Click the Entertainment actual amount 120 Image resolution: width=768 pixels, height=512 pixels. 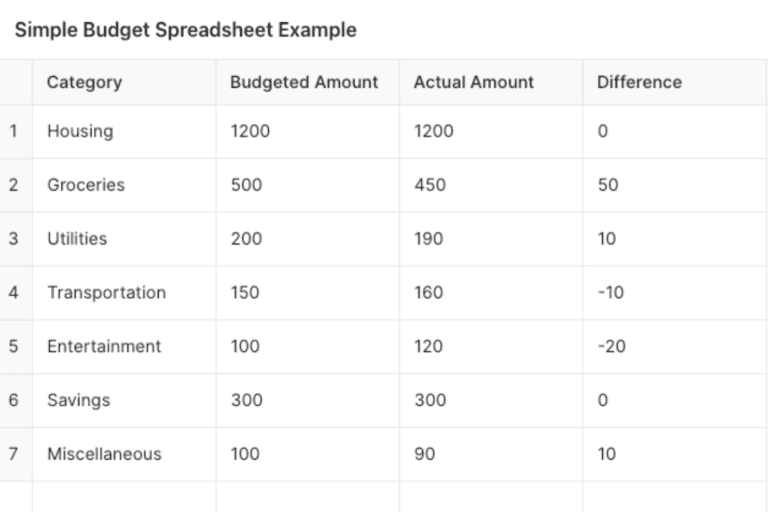click(x=430, y=347)
